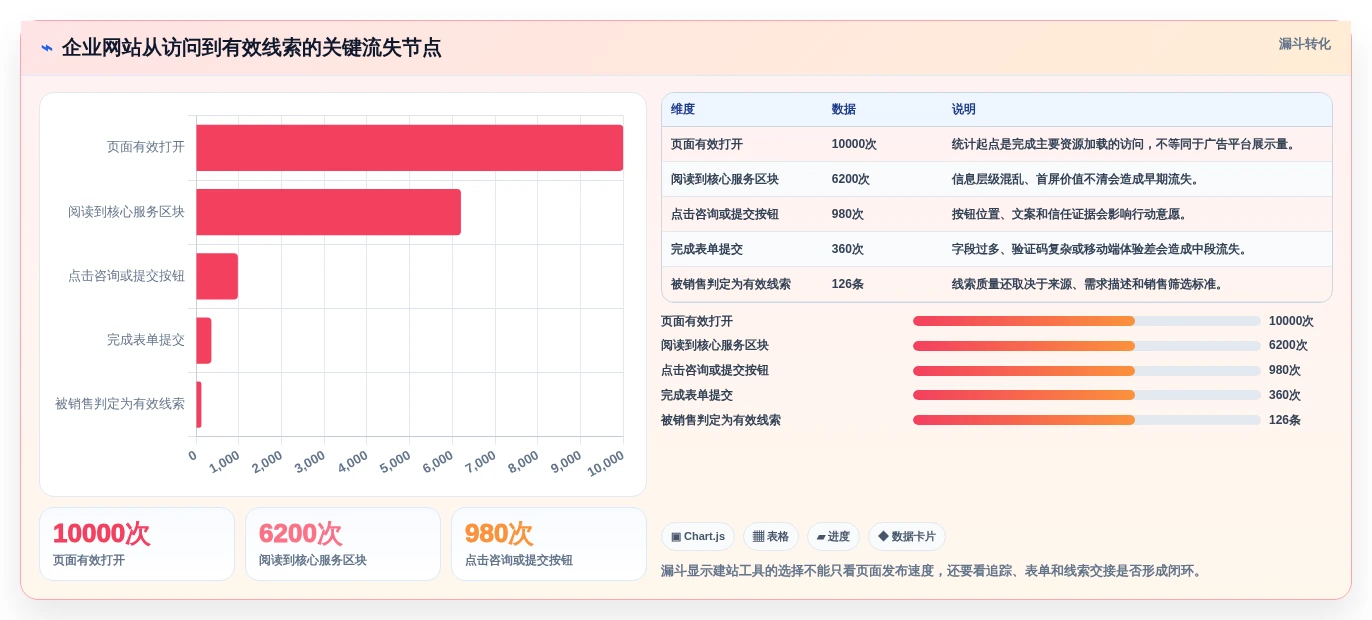Click the 980次 stat card

coord(549,544)
